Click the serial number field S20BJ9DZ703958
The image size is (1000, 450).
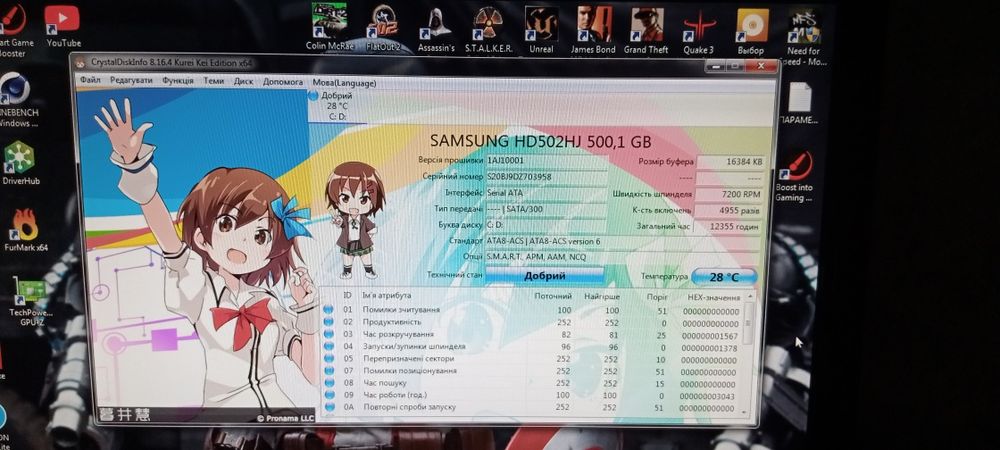click(546, 176)
